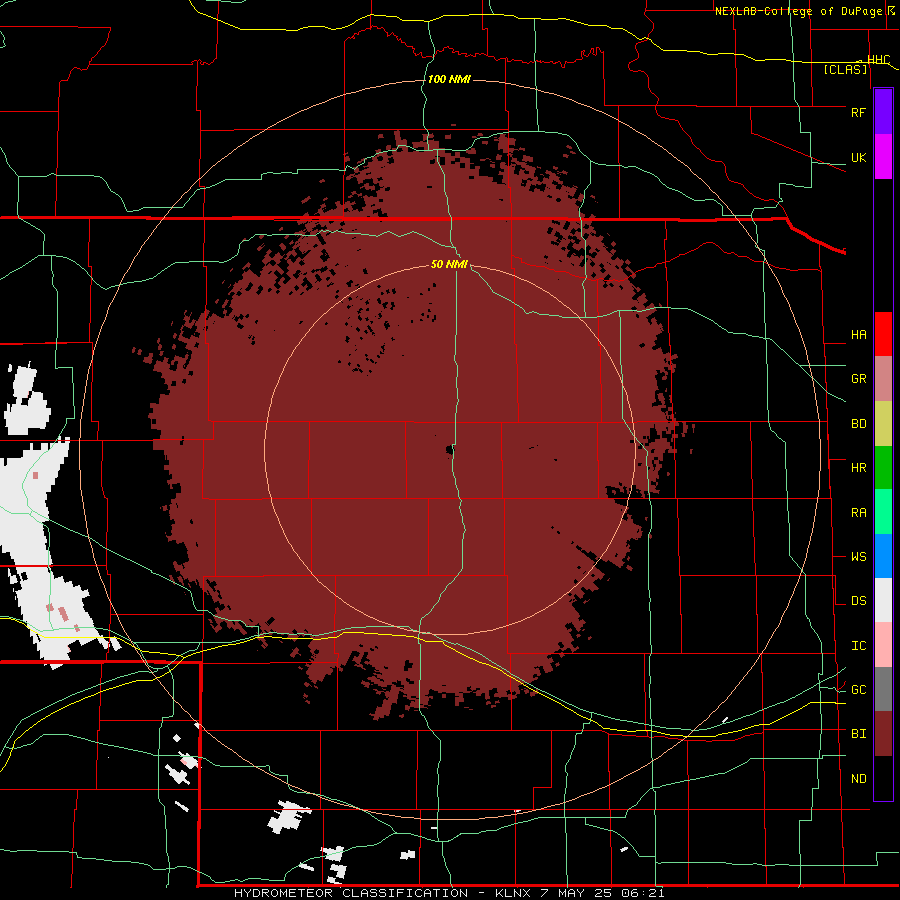Click the WS blue legend color swatch

pyautogui.click(x=883, y=556)
